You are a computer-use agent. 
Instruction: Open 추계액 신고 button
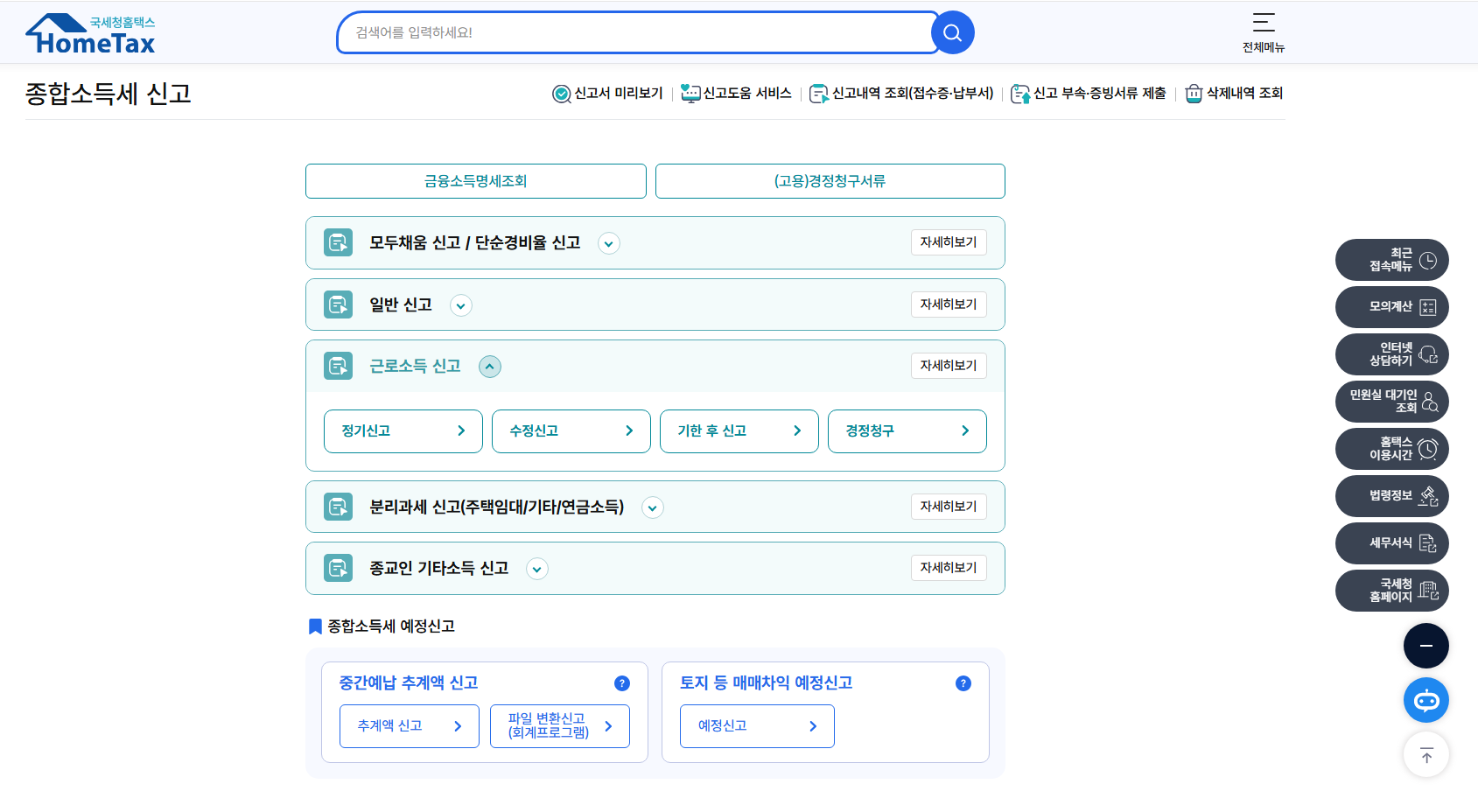(410, 726)
